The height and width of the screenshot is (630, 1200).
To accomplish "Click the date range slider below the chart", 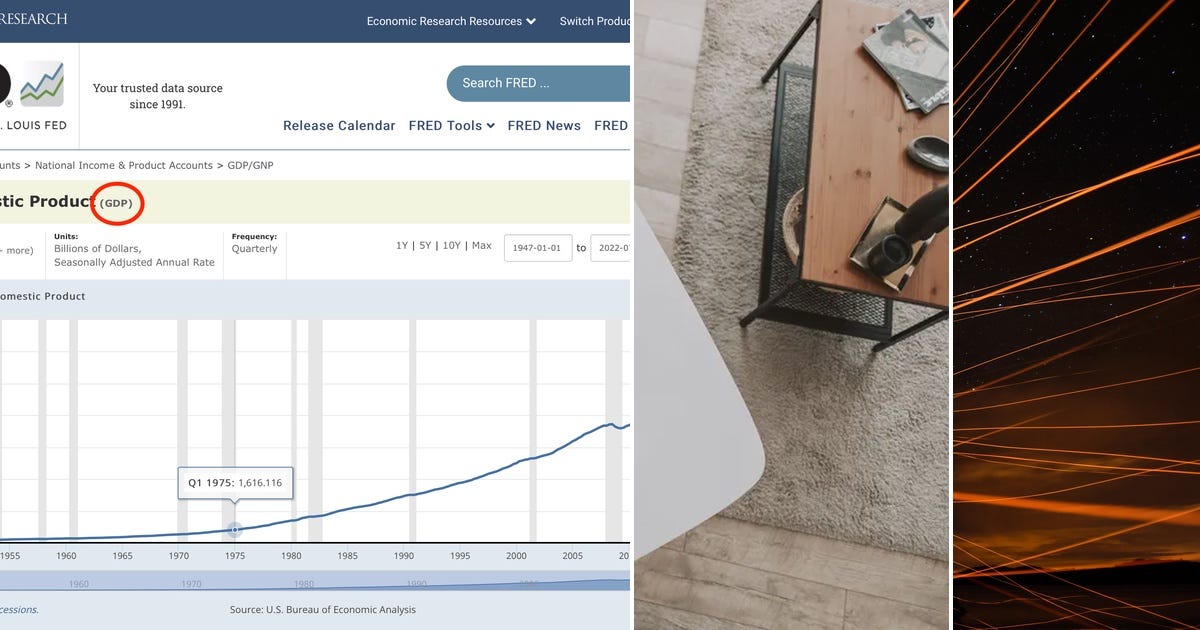I will pos(315,583).
